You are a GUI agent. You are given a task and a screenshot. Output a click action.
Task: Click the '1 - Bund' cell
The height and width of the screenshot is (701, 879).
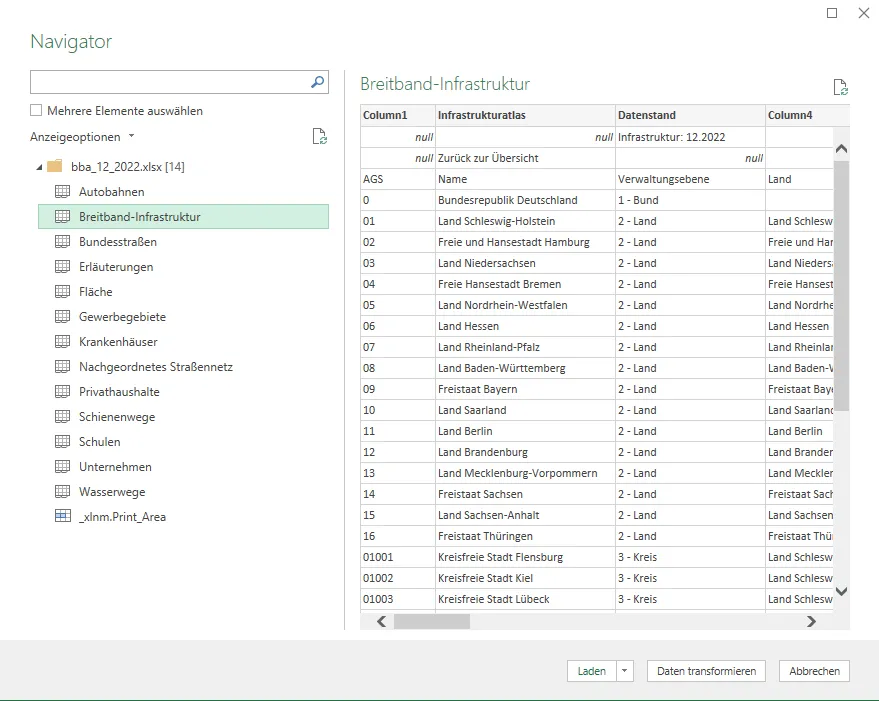coord(691,200)
